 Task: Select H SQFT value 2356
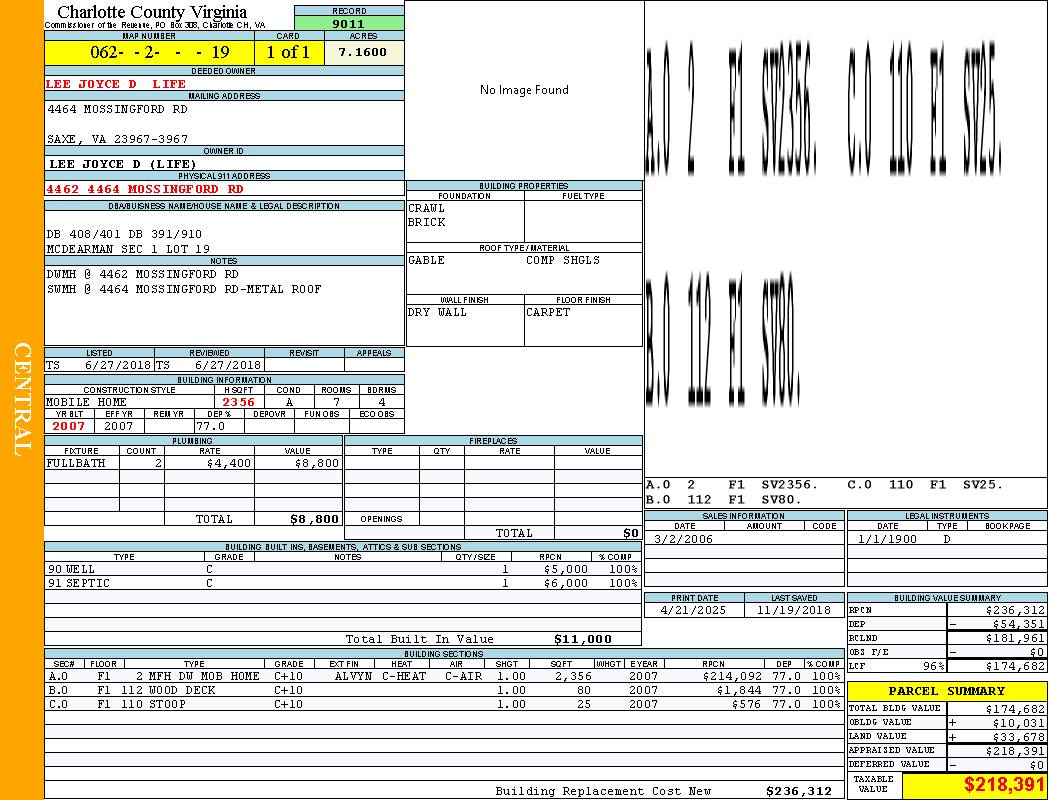click(x=238, y=402)
